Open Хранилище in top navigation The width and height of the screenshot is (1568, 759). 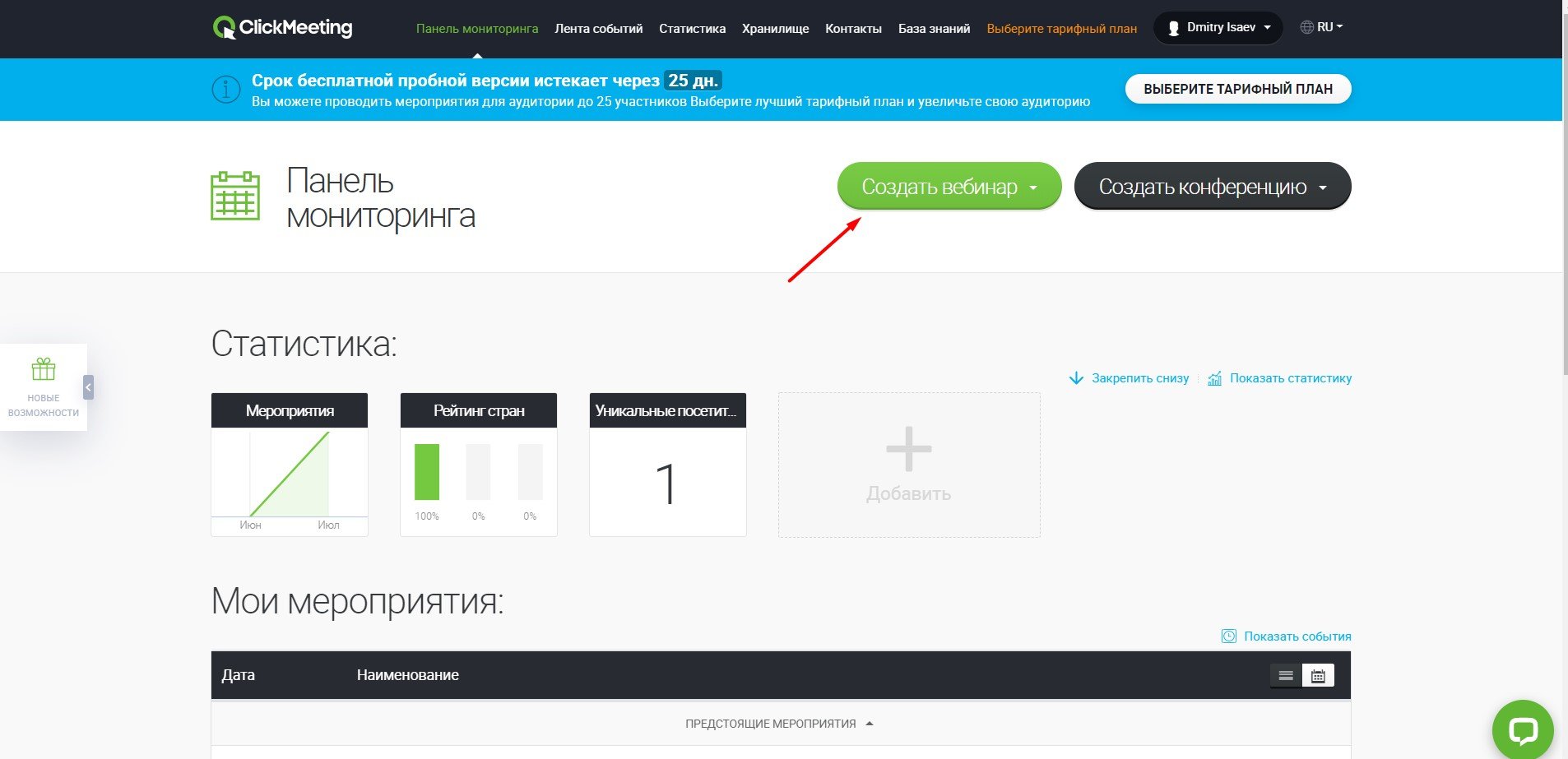click(775, 29)
